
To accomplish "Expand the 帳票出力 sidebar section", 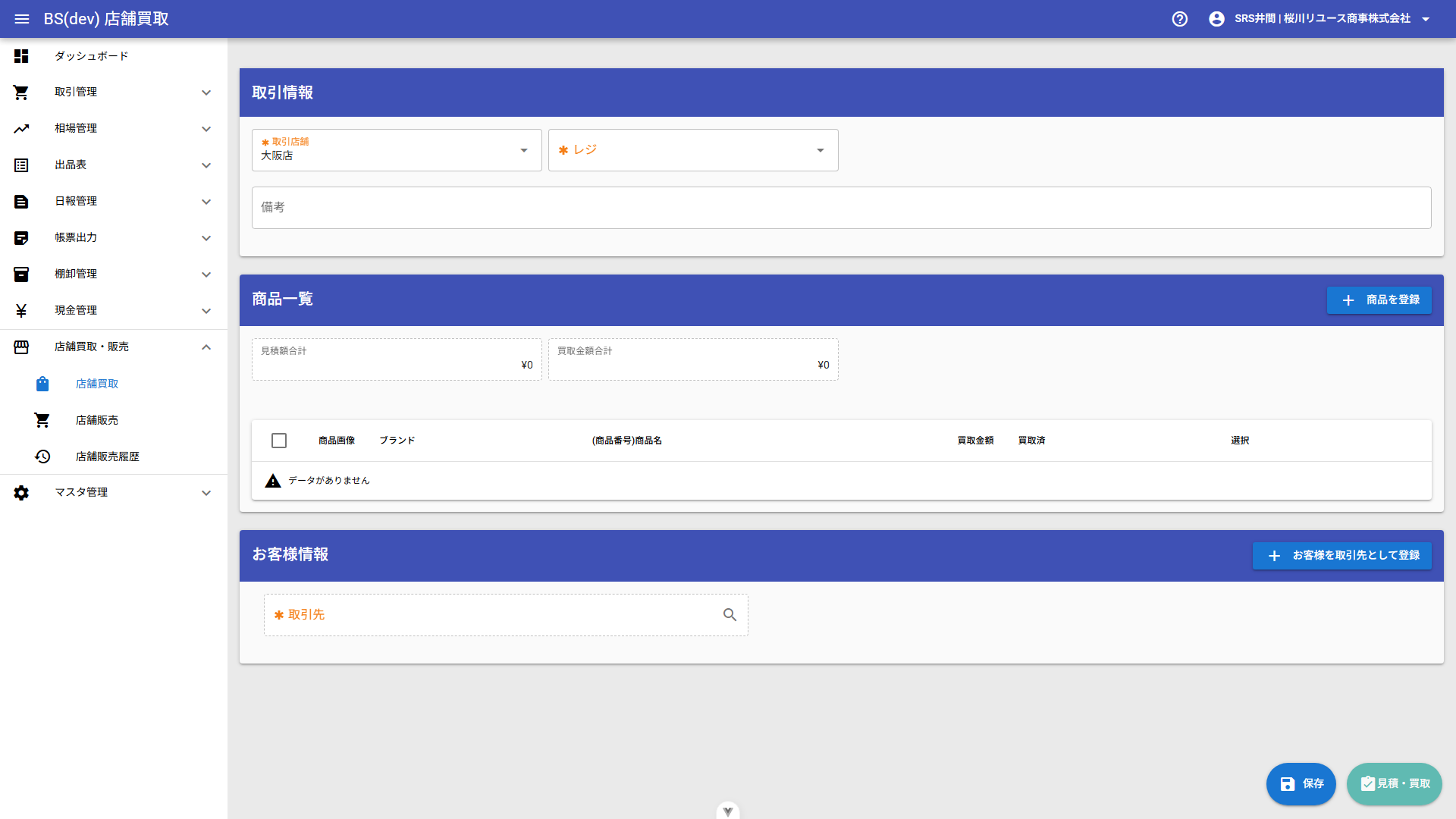I will click(x=114, y=238).
